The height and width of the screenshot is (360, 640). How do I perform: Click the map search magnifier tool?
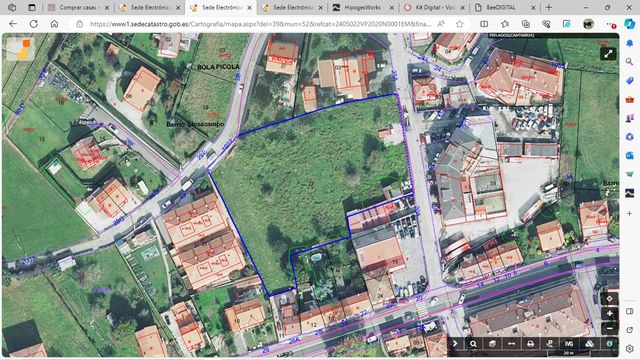473,344
